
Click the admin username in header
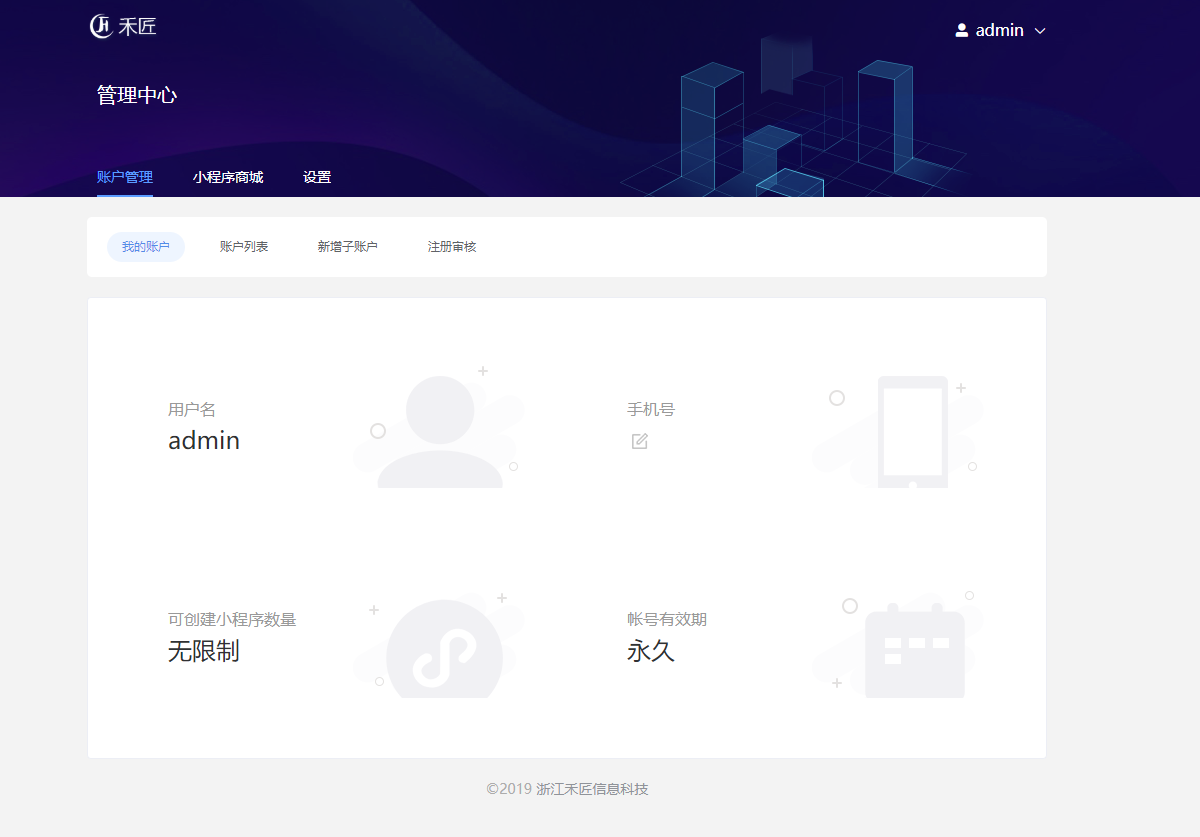[1000, 30]
